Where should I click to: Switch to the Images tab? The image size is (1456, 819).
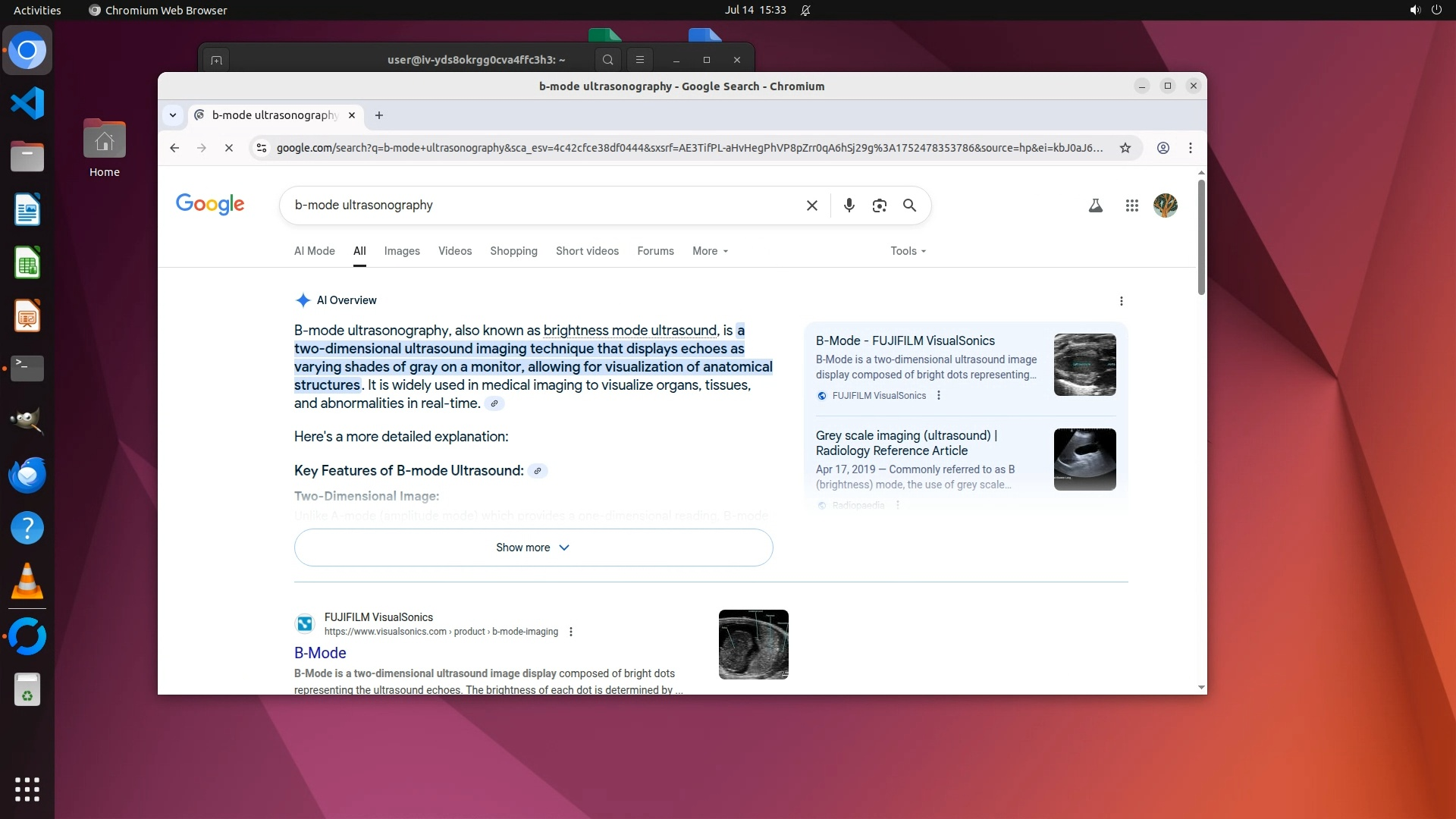pos(401,251)
